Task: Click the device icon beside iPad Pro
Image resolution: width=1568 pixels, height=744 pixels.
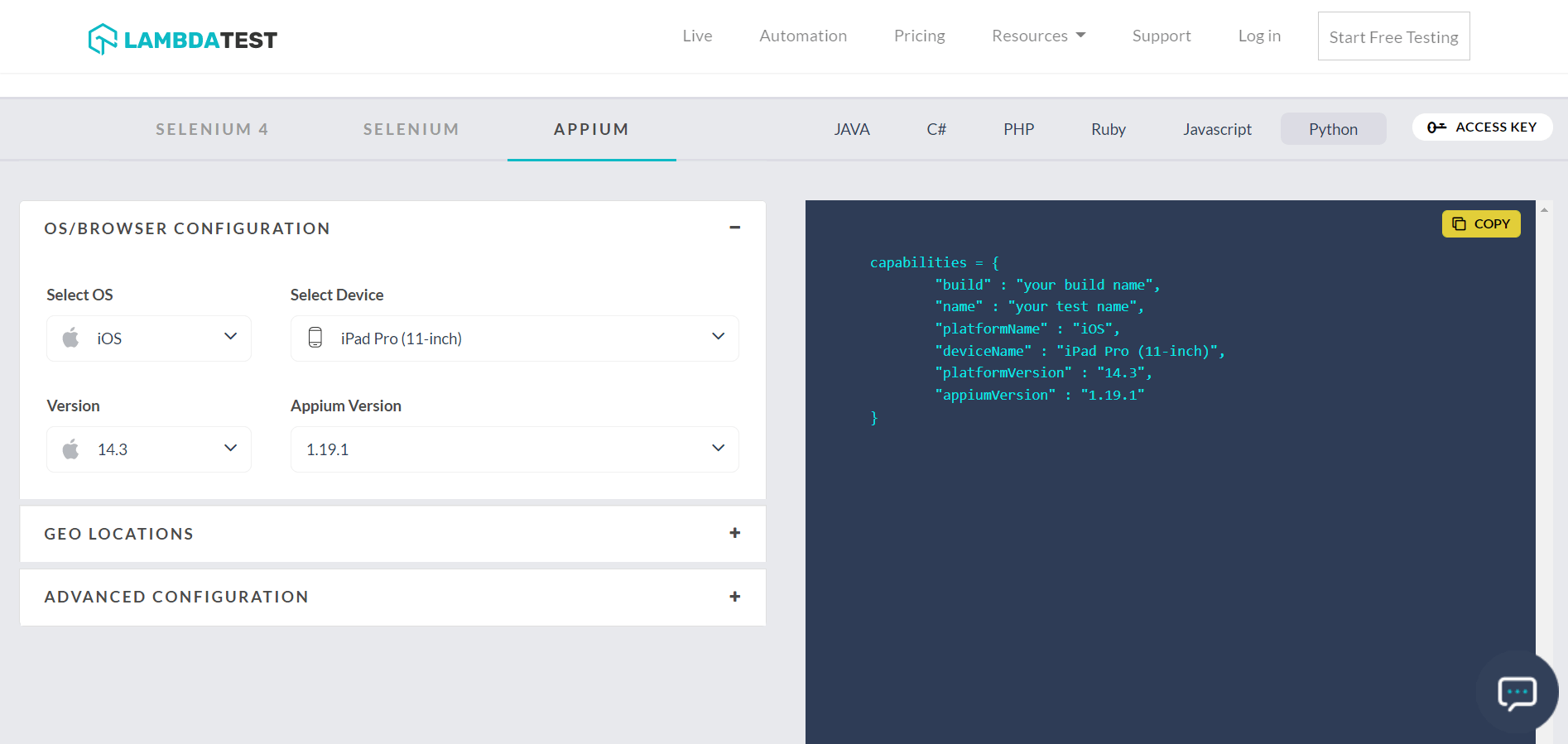Action: [x=315, y=338]
